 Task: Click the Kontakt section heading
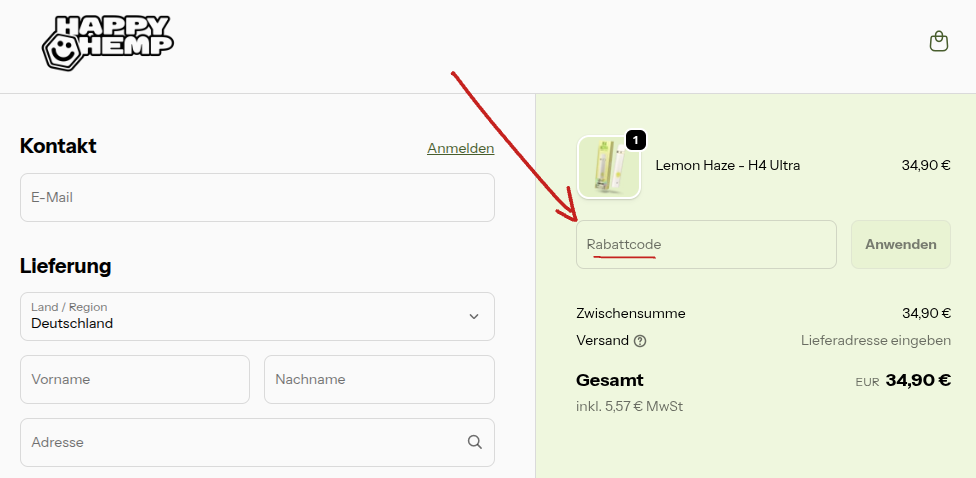click(58, 146)
